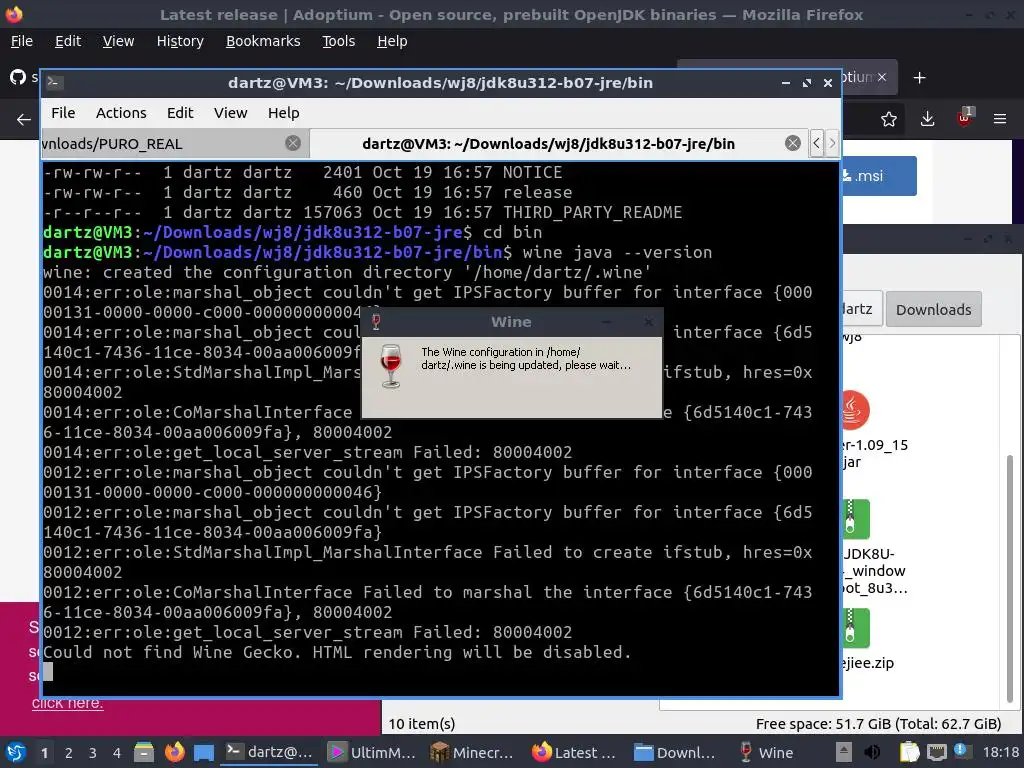Viewport: 1024px width, 768px height.
Task: Open the Firefox Edit menu
Action: tap(68, 41)
